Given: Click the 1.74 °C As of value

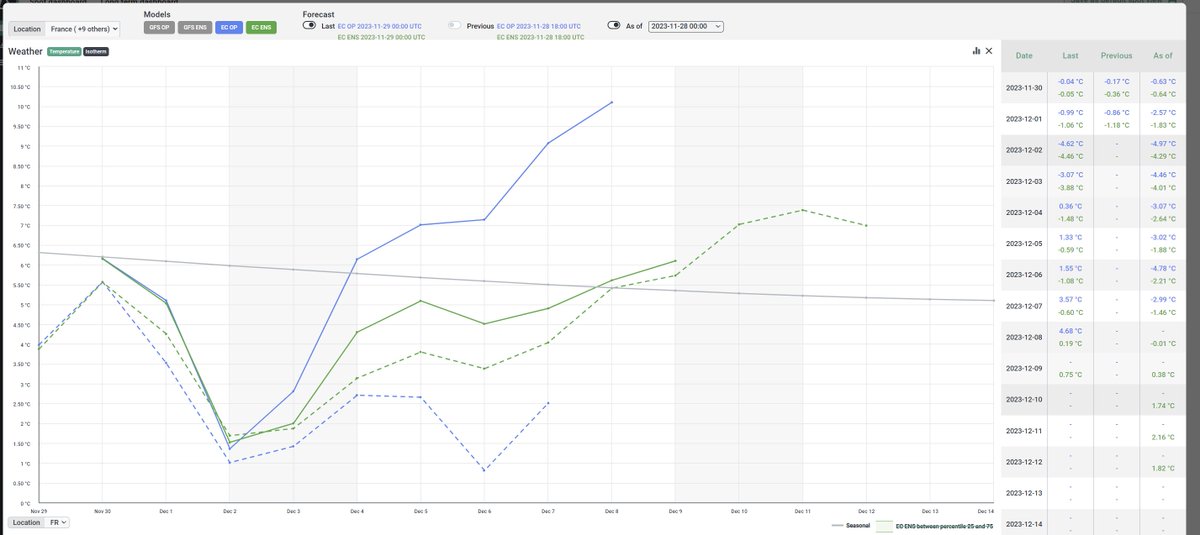Looking at the screenshot, I should pos(1162,406).
